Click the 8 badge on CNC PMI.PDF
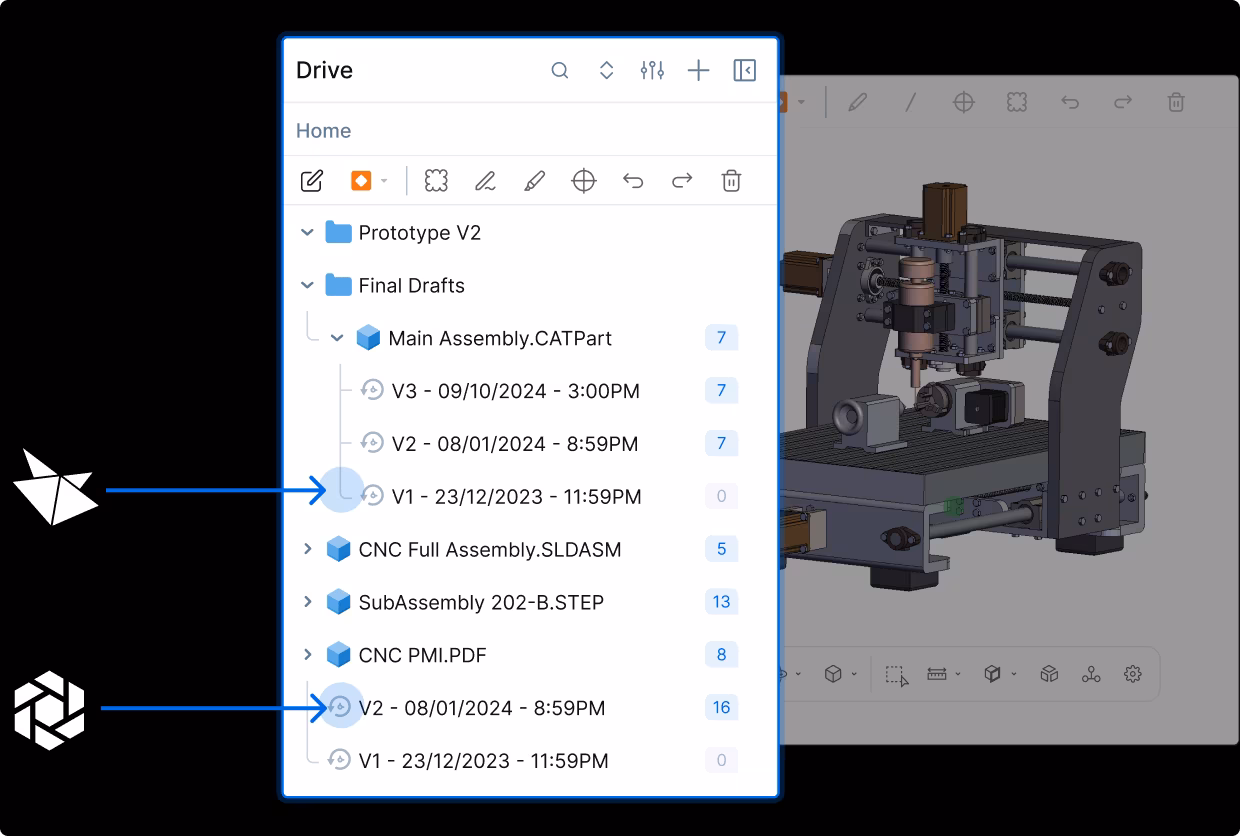Viewport: 1240px width, 836px height. pyautogui.click(x=721, y=655)
